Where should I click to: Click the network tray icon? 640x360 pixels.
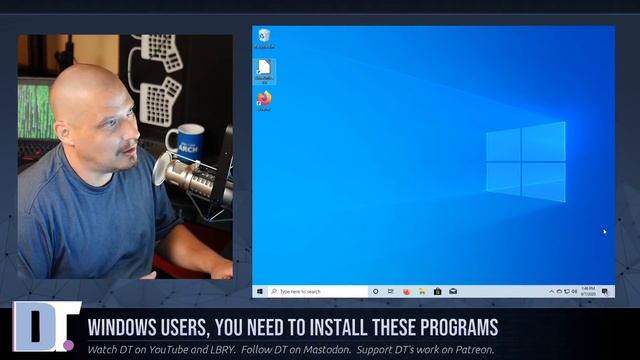(567, 291)
